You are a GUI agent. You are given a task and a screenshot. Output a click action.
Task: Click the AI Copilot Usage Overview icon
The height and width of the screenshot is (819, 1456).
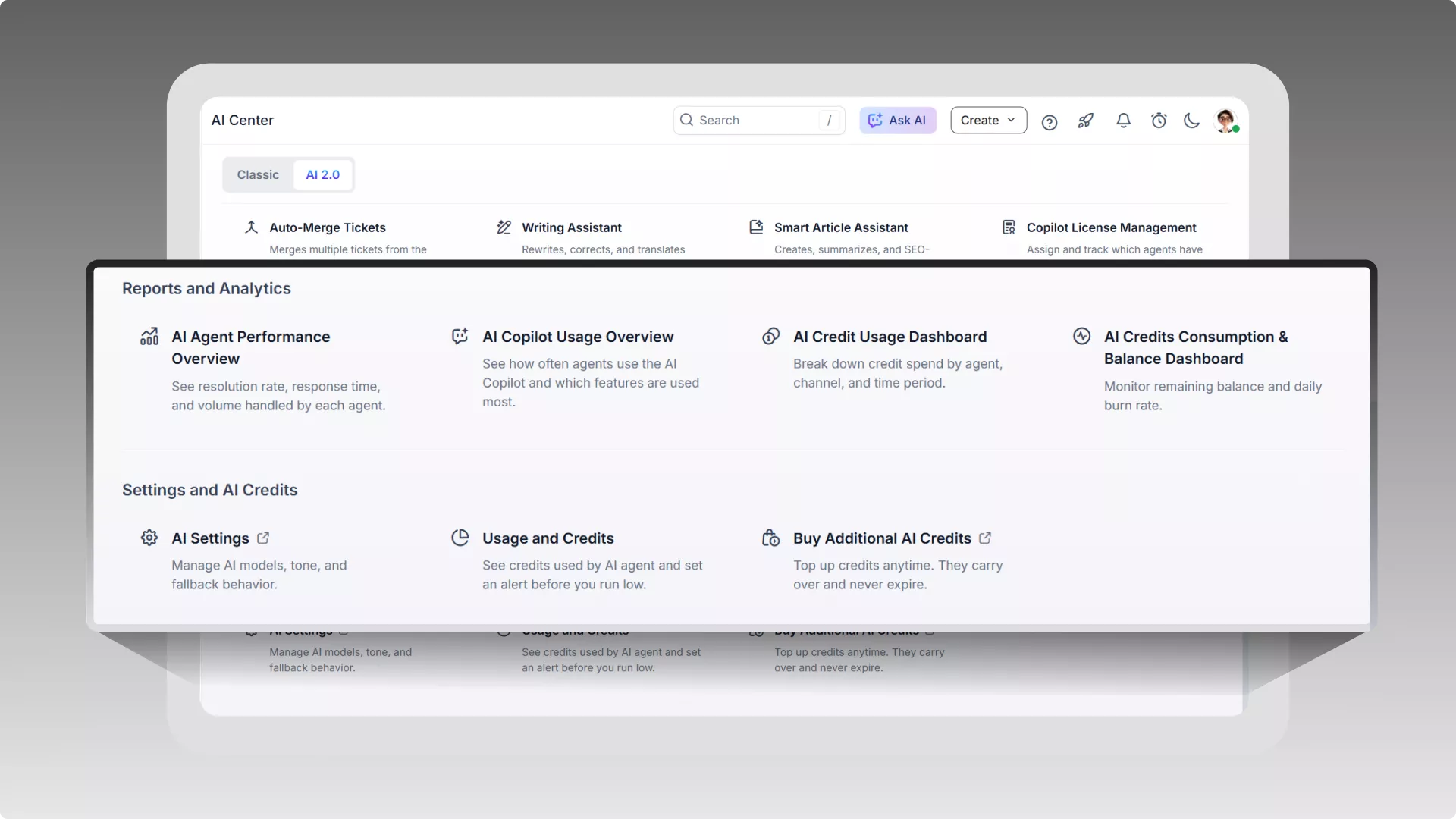pos(460,336)
